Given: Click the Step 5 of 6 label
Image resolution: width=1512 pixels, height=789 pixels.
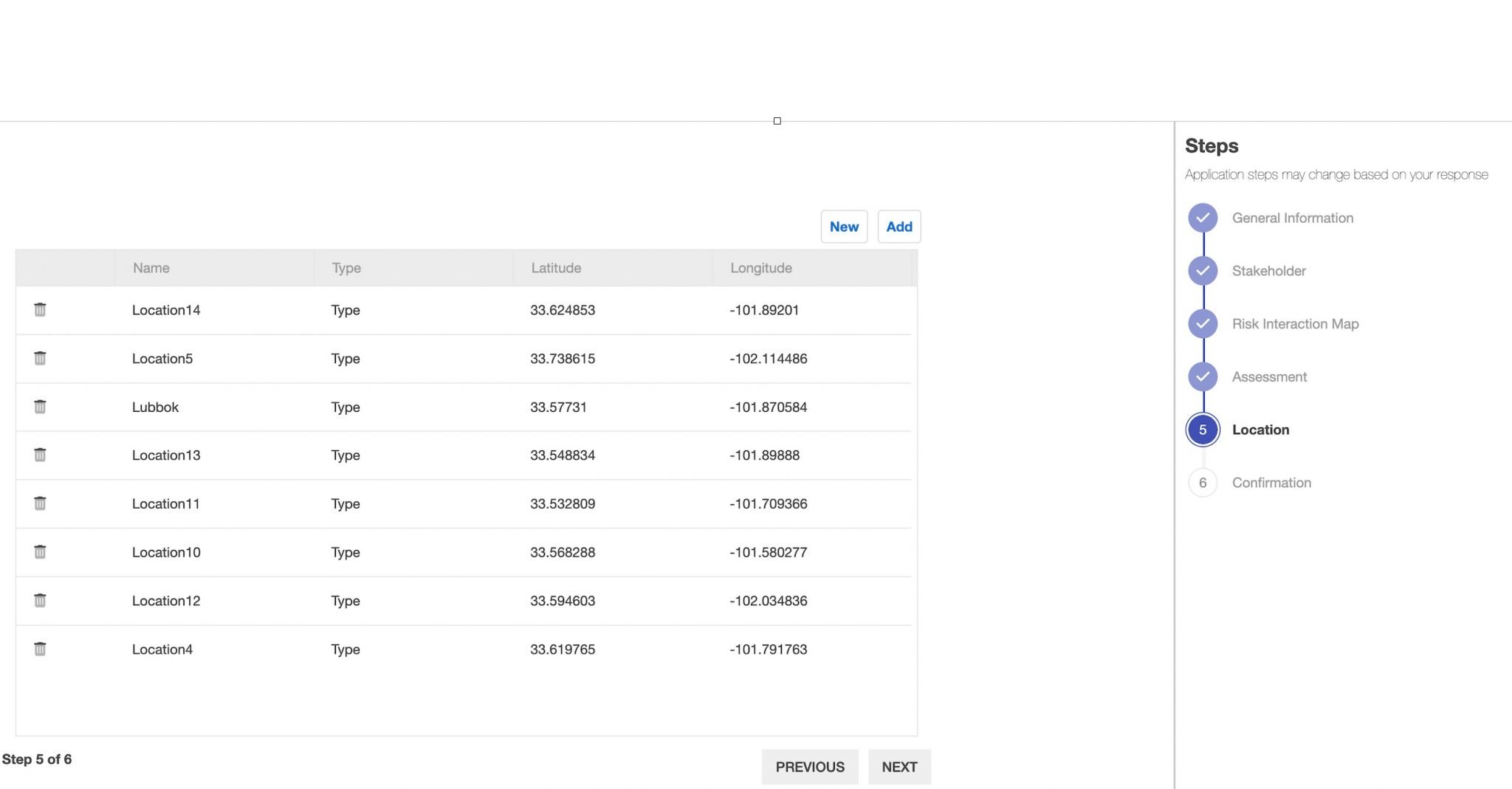Looking at the screenshot, I should 37,759.
